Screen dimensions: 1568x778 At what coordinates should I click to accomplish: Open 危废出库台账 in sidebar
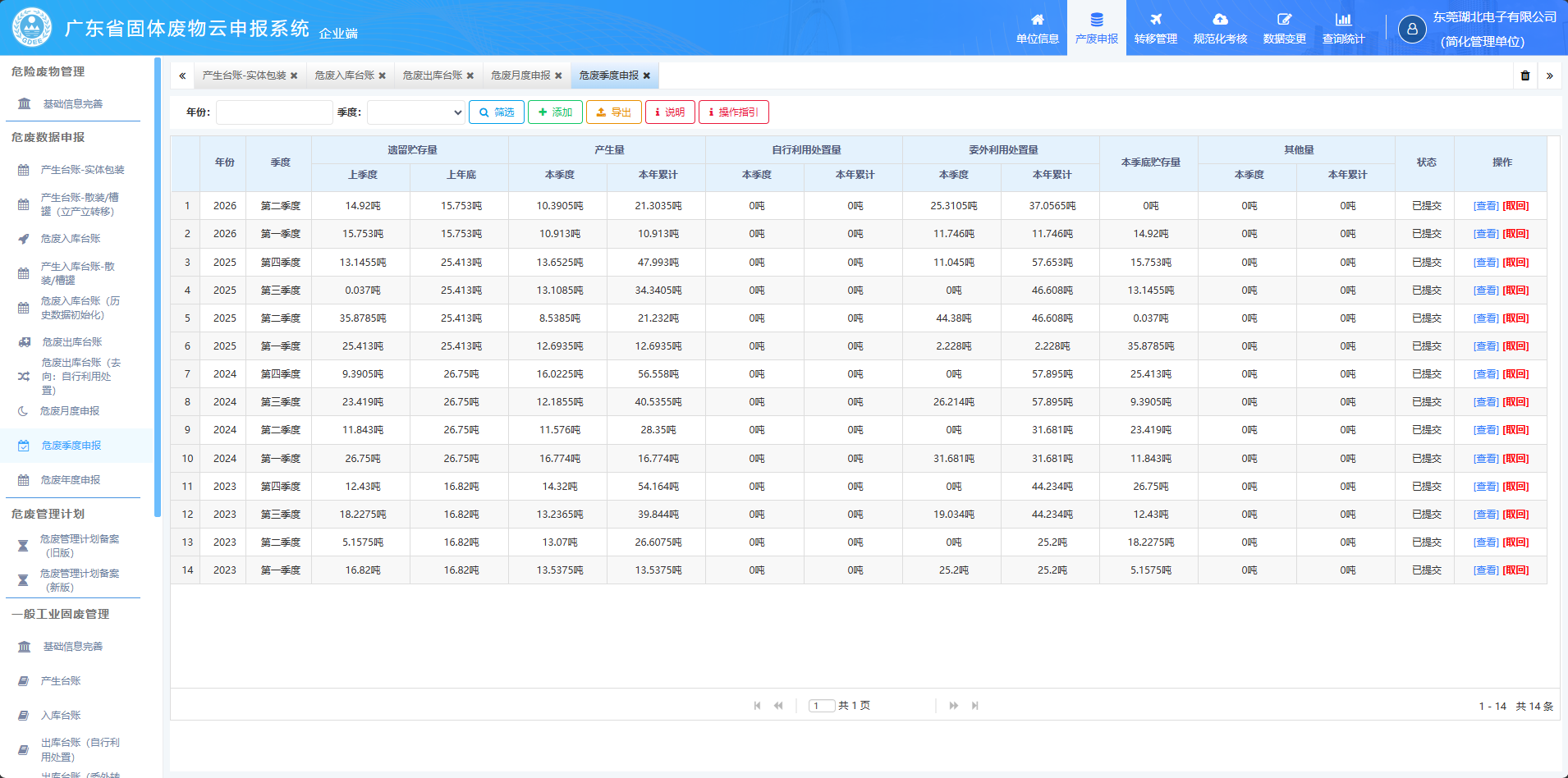(71, 342)
